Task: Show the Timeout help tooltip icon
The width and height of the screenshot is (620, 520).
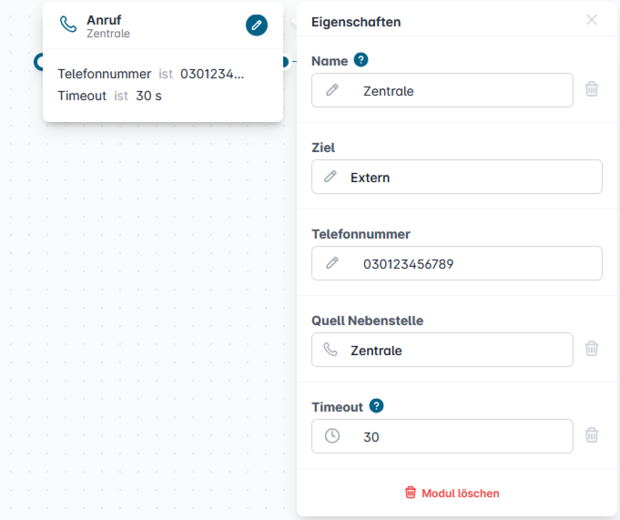Action: coord(376,406)
